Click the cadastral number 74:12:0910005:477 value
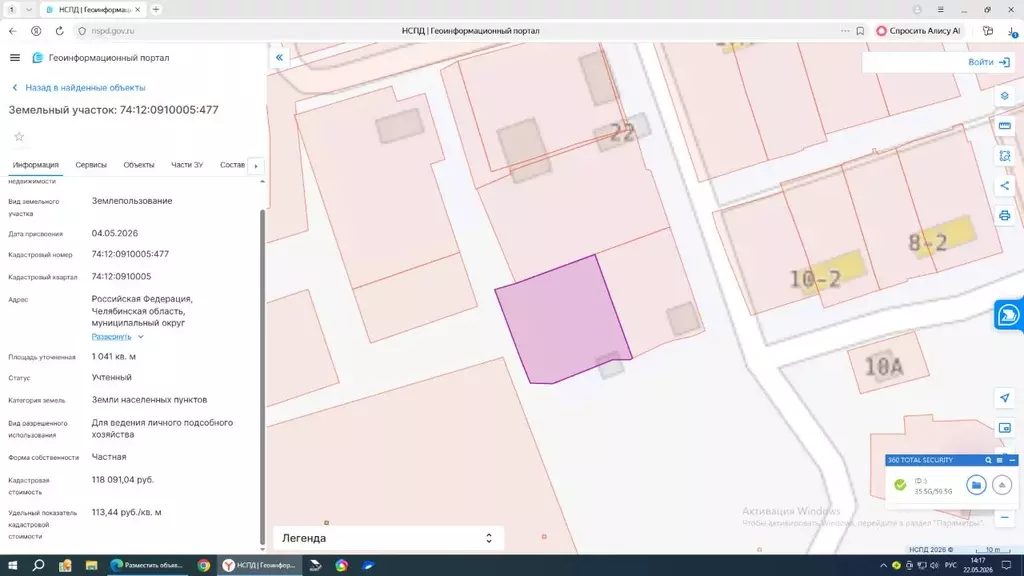The image size is (1024, 576). pyautogui.click(x=130, y=254)
